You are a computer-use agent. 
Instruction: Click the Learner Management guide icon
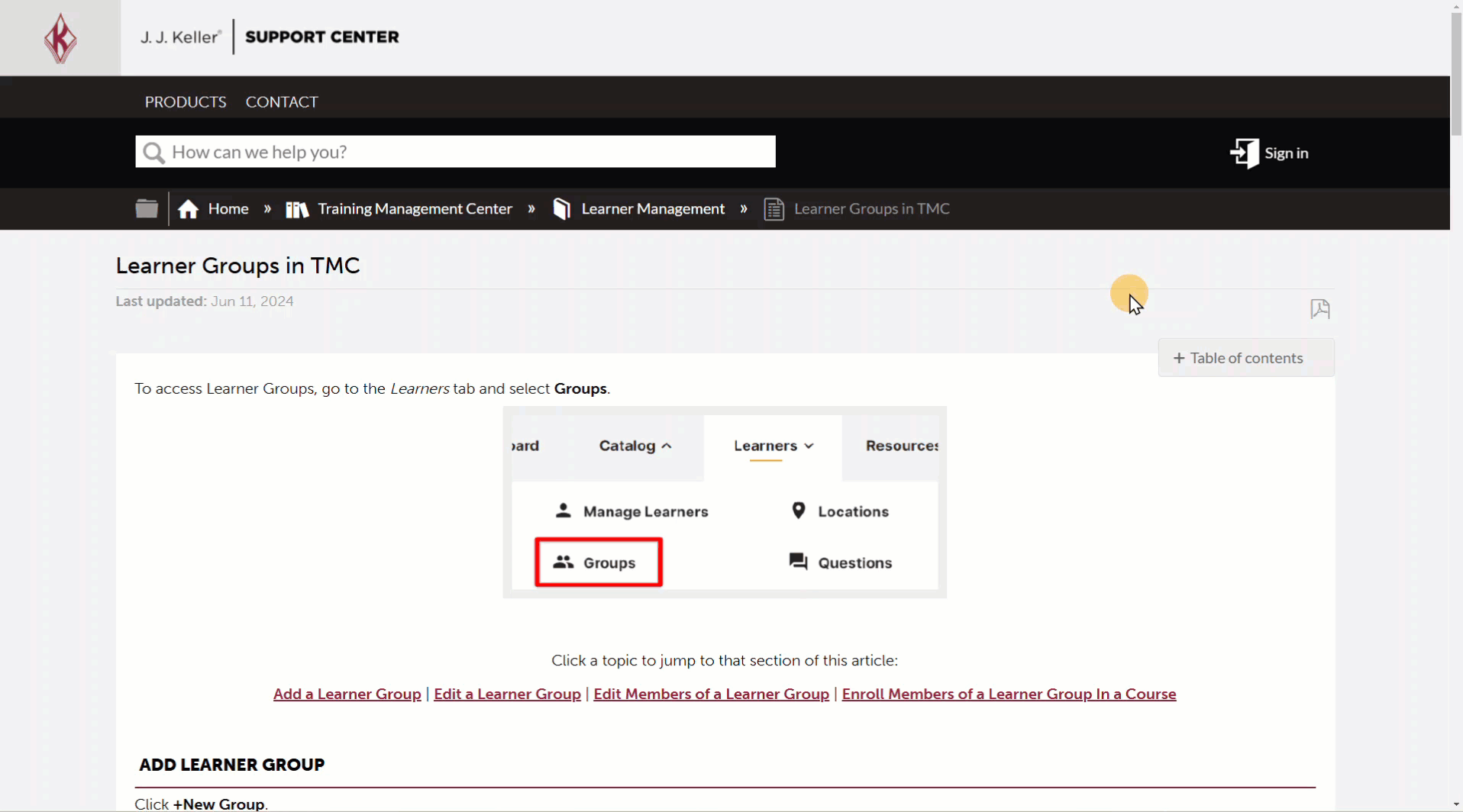pyautogui.click(x=562, y=209)
